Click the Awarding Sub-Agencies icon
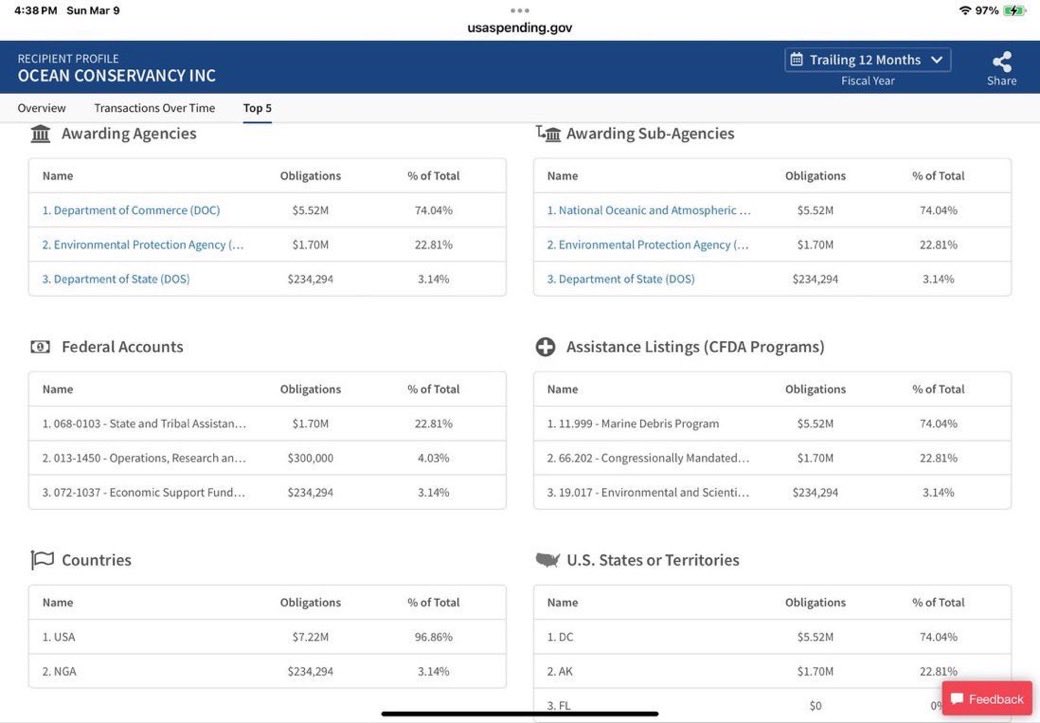Viewport: 1040px width, 723px height. click(548, 134)
